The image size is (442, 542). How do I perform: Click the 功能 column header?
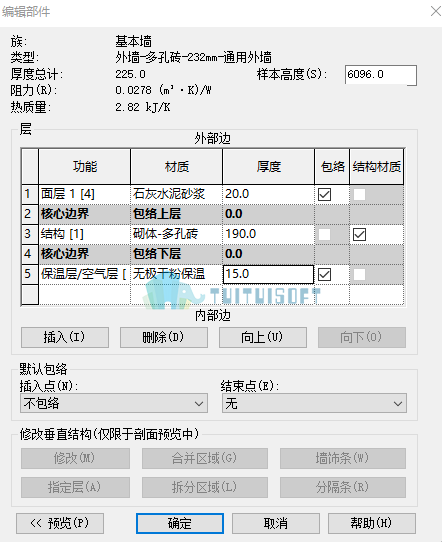point(84,167)
